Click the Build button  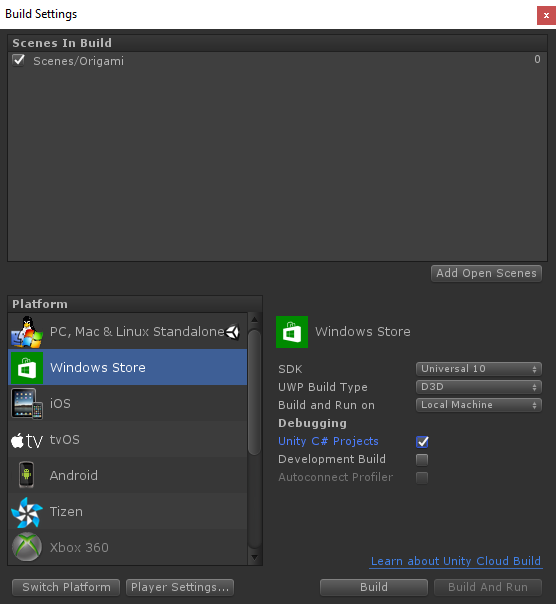[x=374, y=587]
